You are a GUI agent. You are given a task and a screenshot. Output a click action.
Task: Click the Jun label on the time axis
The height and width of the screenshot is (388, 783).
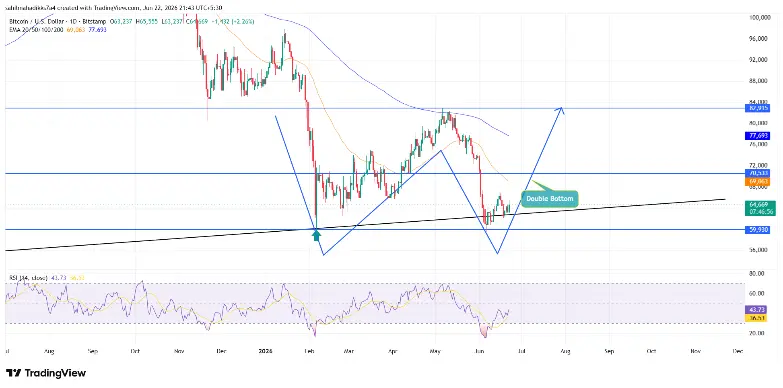pos(480,351)
